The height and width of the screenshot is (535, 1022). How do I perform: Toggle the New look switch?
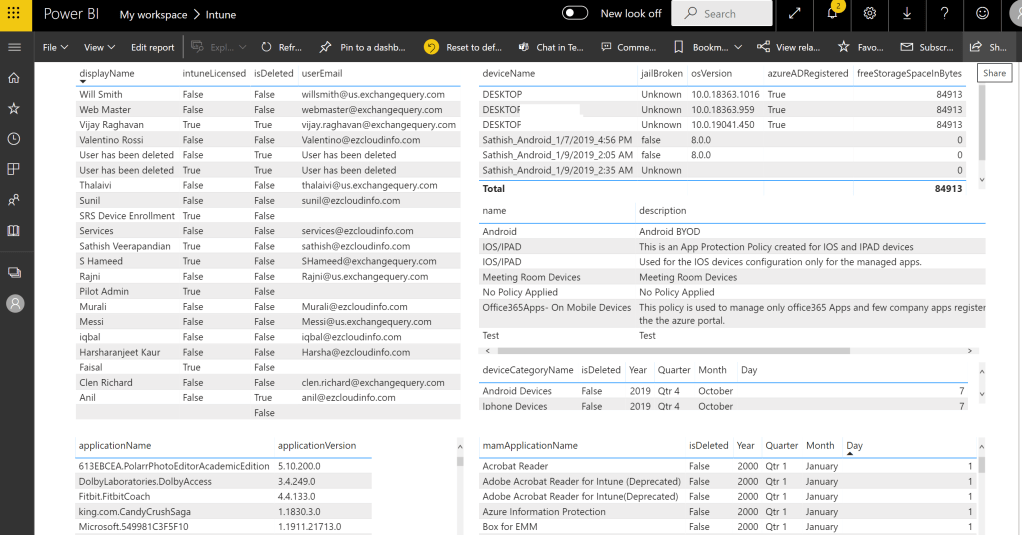tap(575, 14)
